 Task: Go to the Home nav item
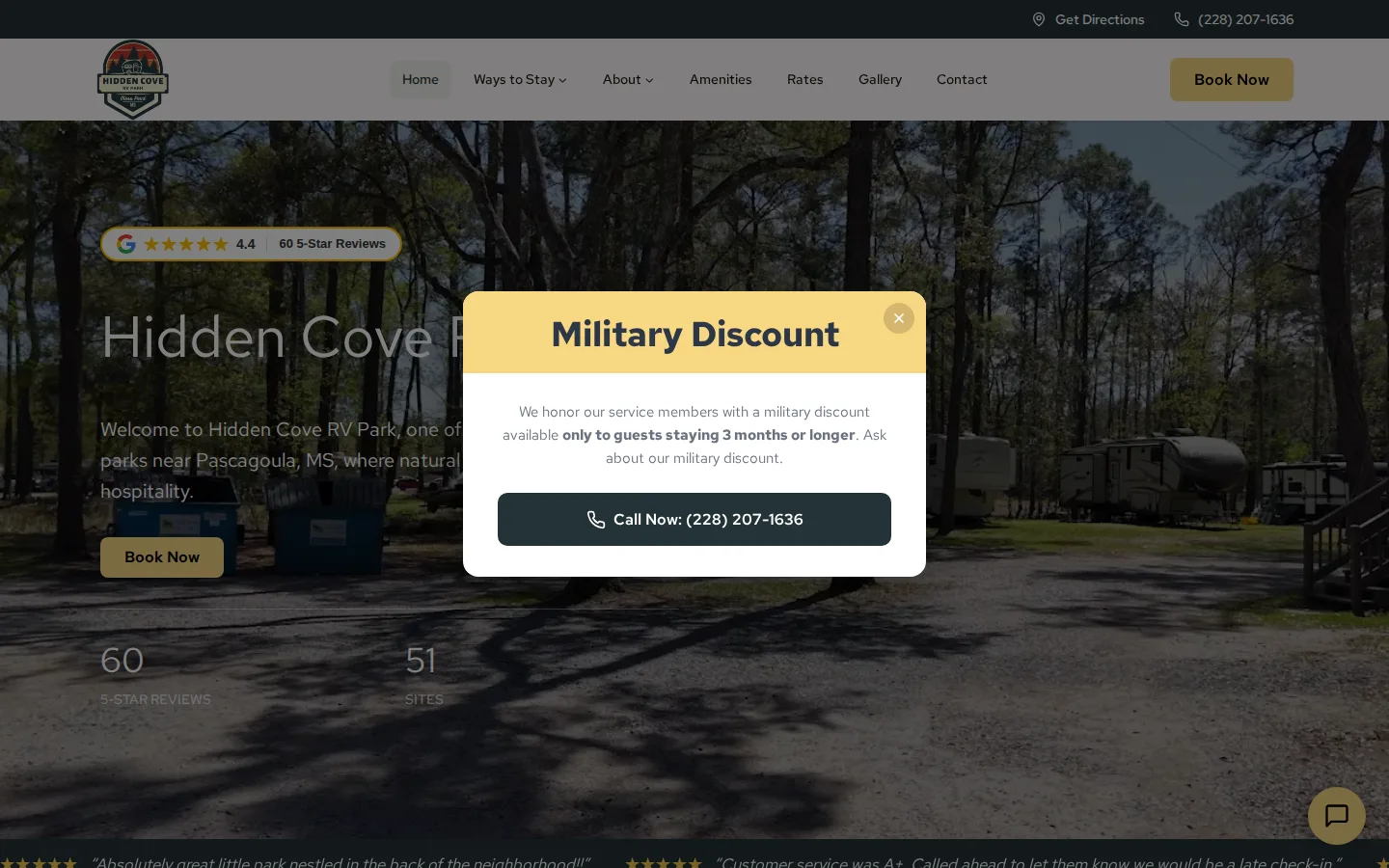[x=421, y=79]
